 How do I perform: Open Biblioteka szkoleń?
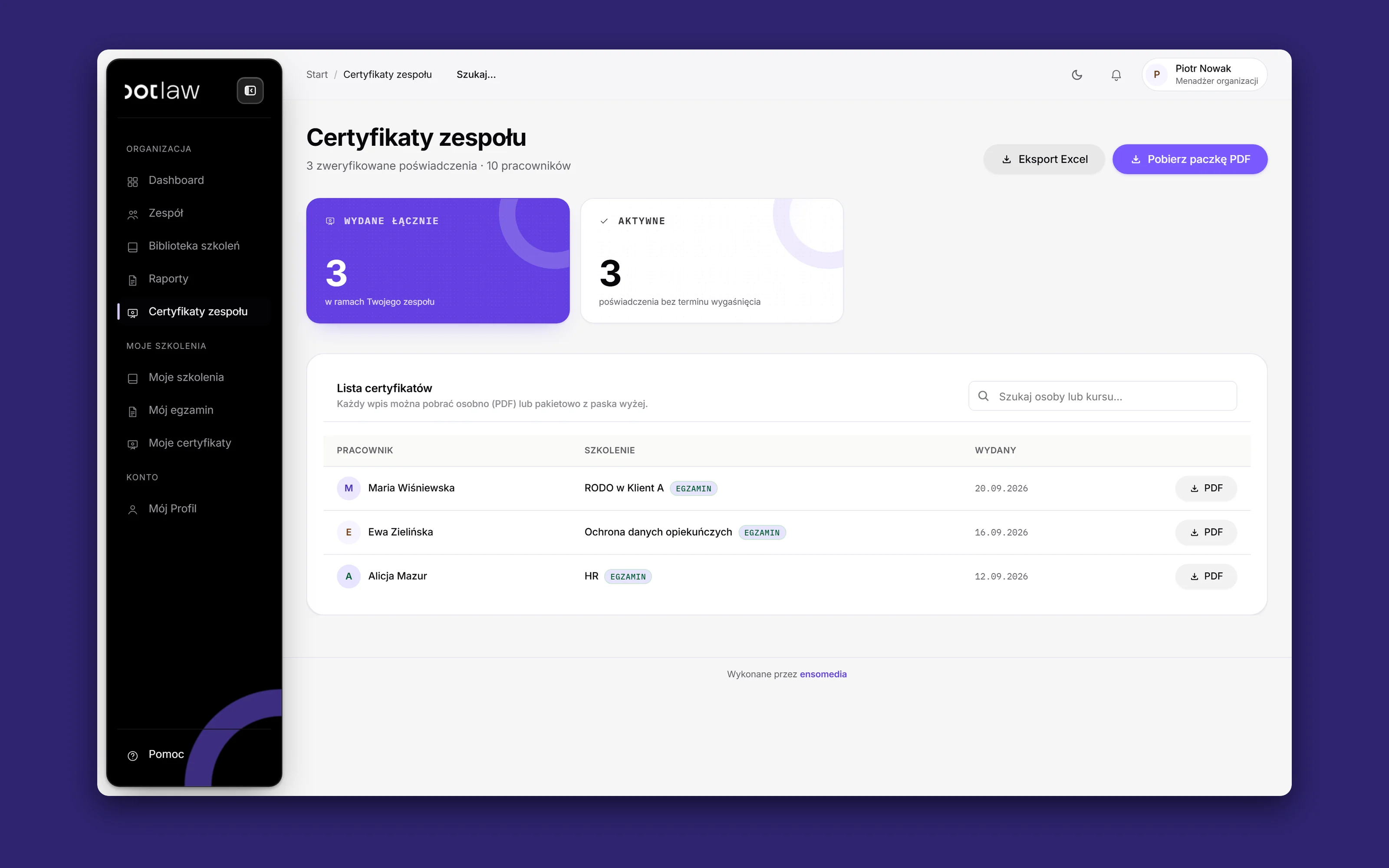(x=194, y=246)
